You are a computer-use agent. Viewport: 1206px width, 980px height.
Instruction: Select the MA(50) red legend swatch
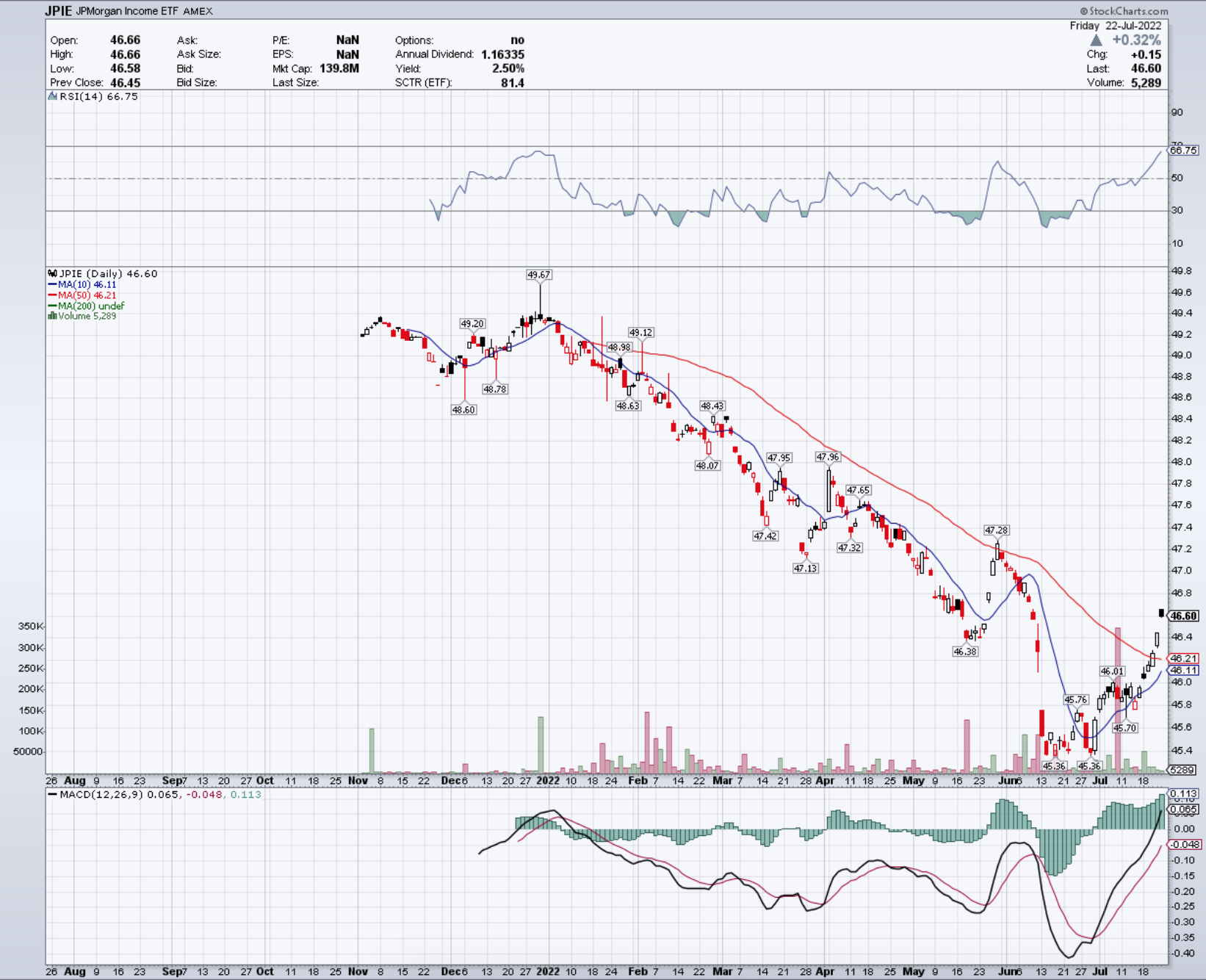52,295
